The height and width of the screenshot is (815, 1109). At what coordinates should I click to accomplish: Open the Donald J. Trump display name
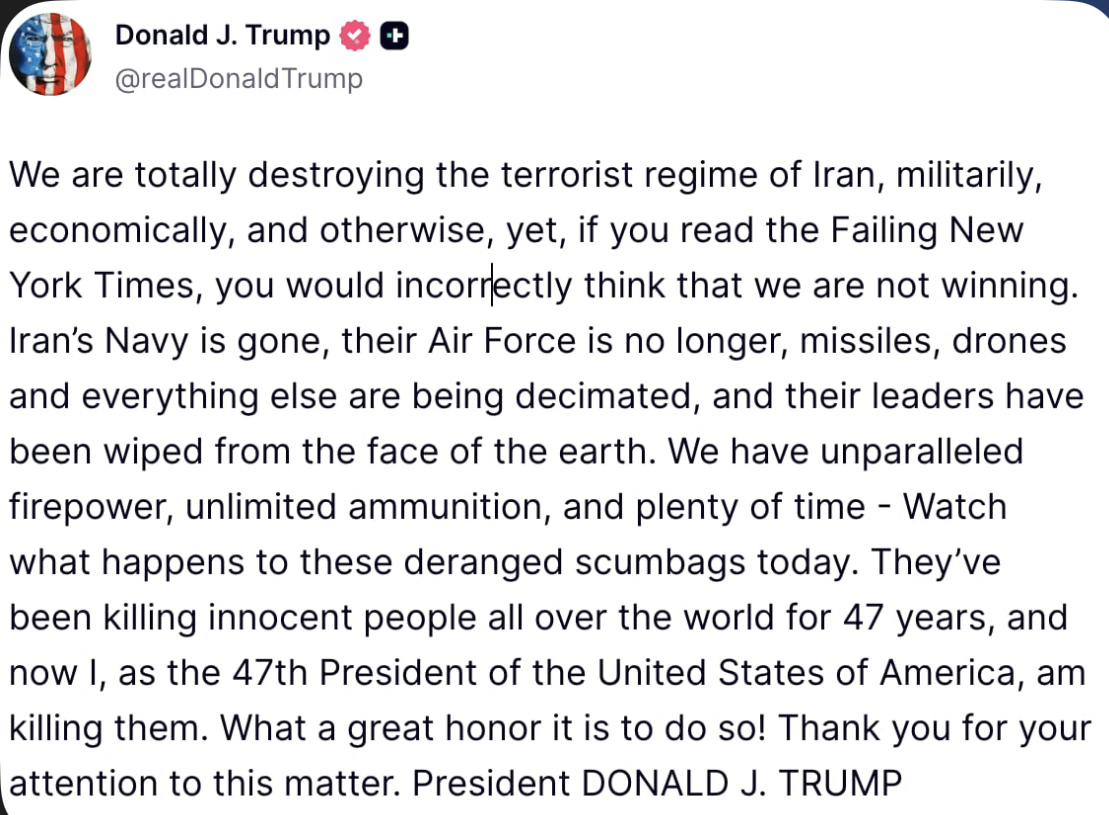(222, 36)
